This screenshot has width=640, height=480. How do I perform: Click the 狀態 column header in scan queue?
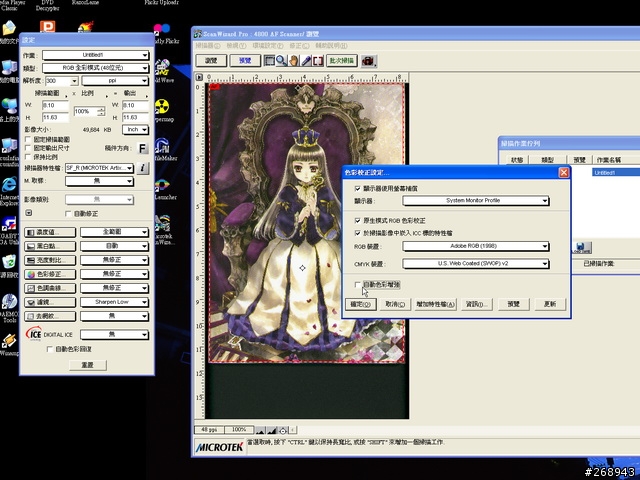coord(517,160)
